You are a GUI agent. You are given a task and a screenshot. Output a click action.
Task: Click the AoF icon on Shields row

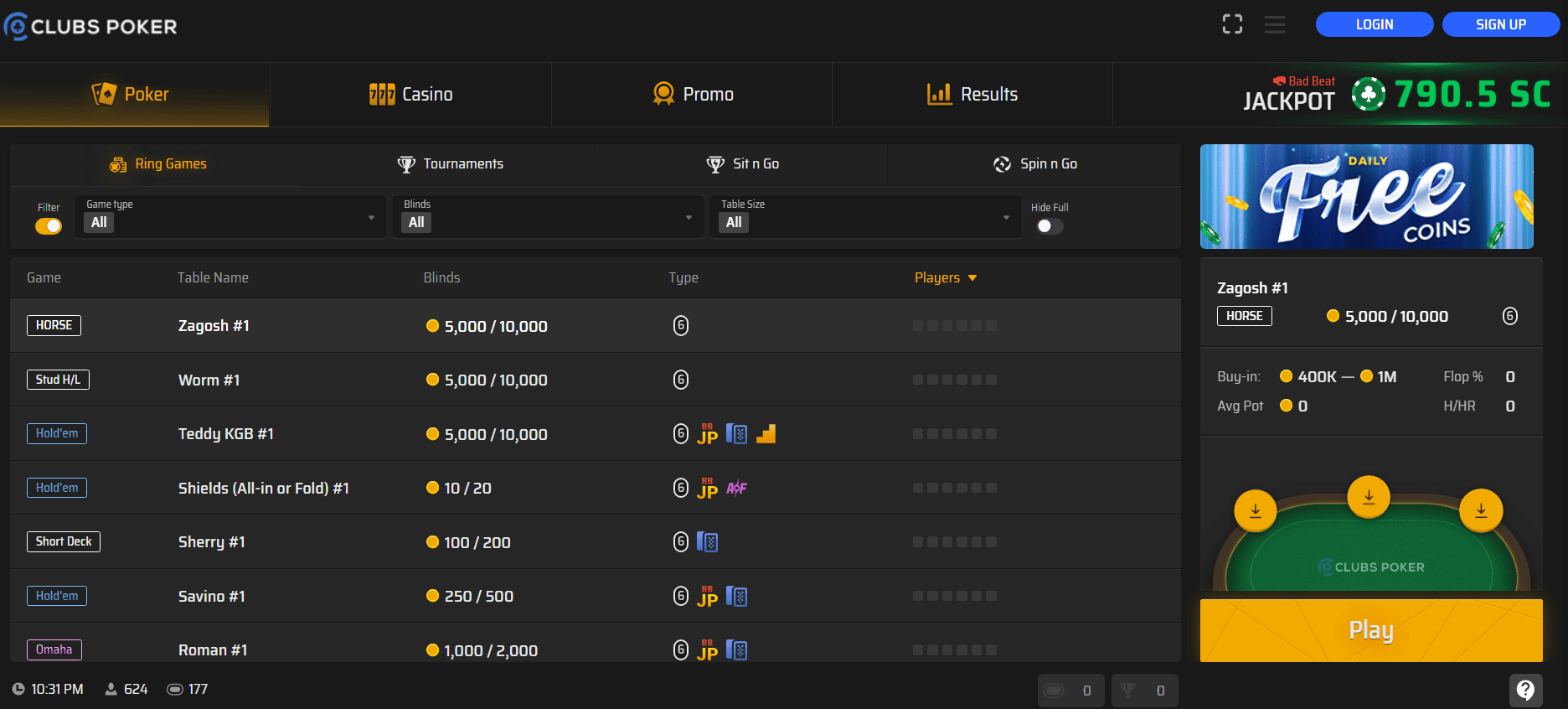736,488
